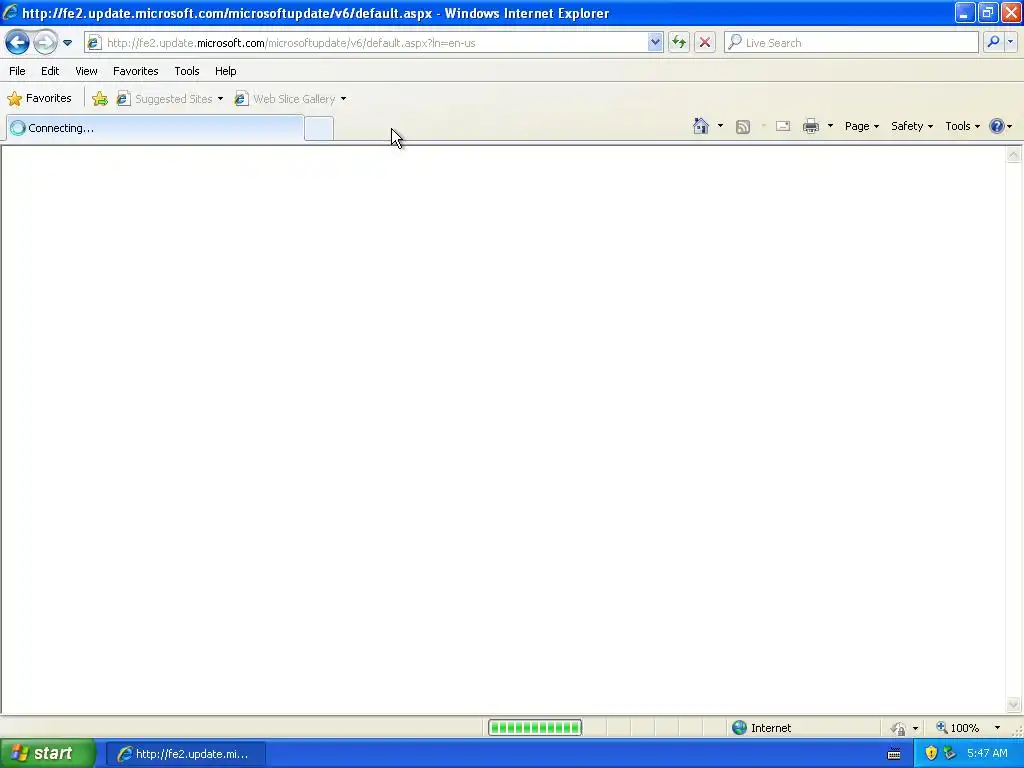This screenshot has height=768, width=1024.
Task: Open the Tools command bar menu
Action: point(963,126)
